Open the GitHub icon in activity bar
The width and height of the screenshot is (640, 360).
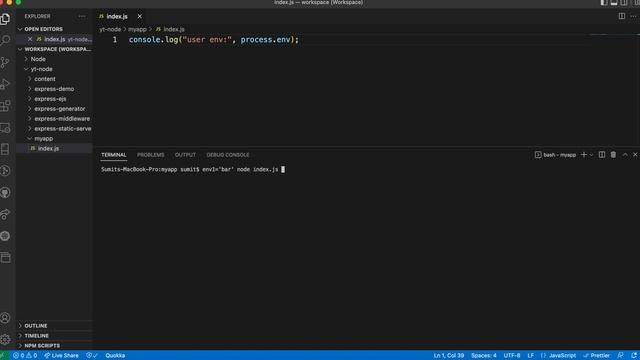(5, 193)
